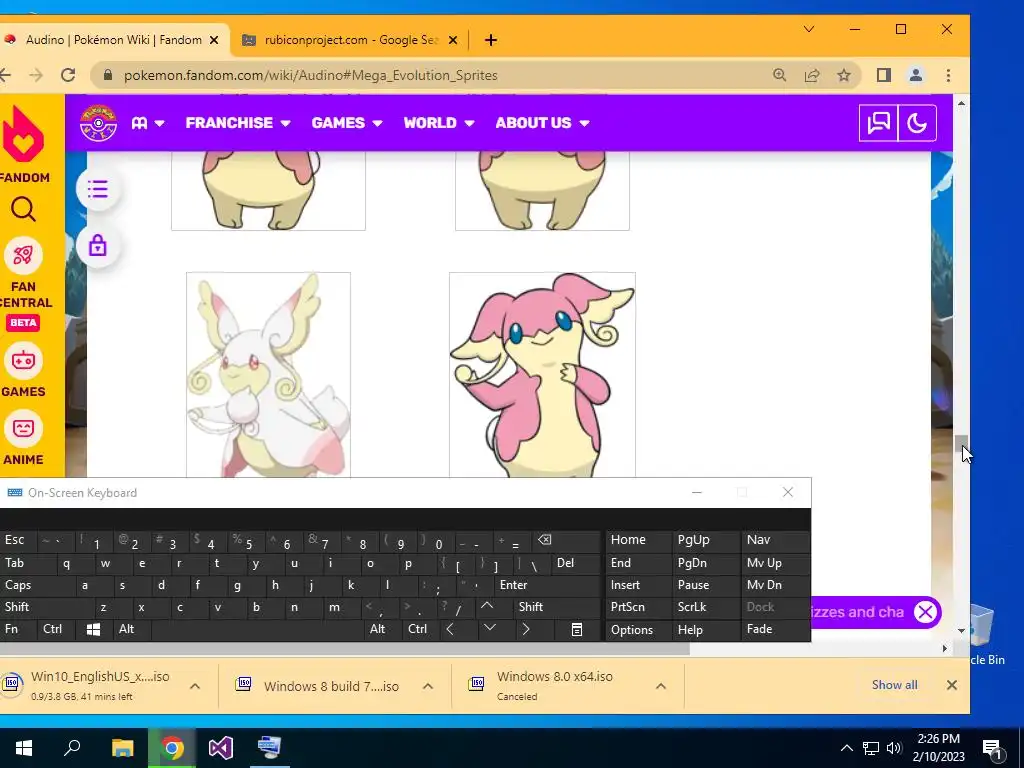
Task: Open Visual Studio from taskbar
Action: coord(221,748)
